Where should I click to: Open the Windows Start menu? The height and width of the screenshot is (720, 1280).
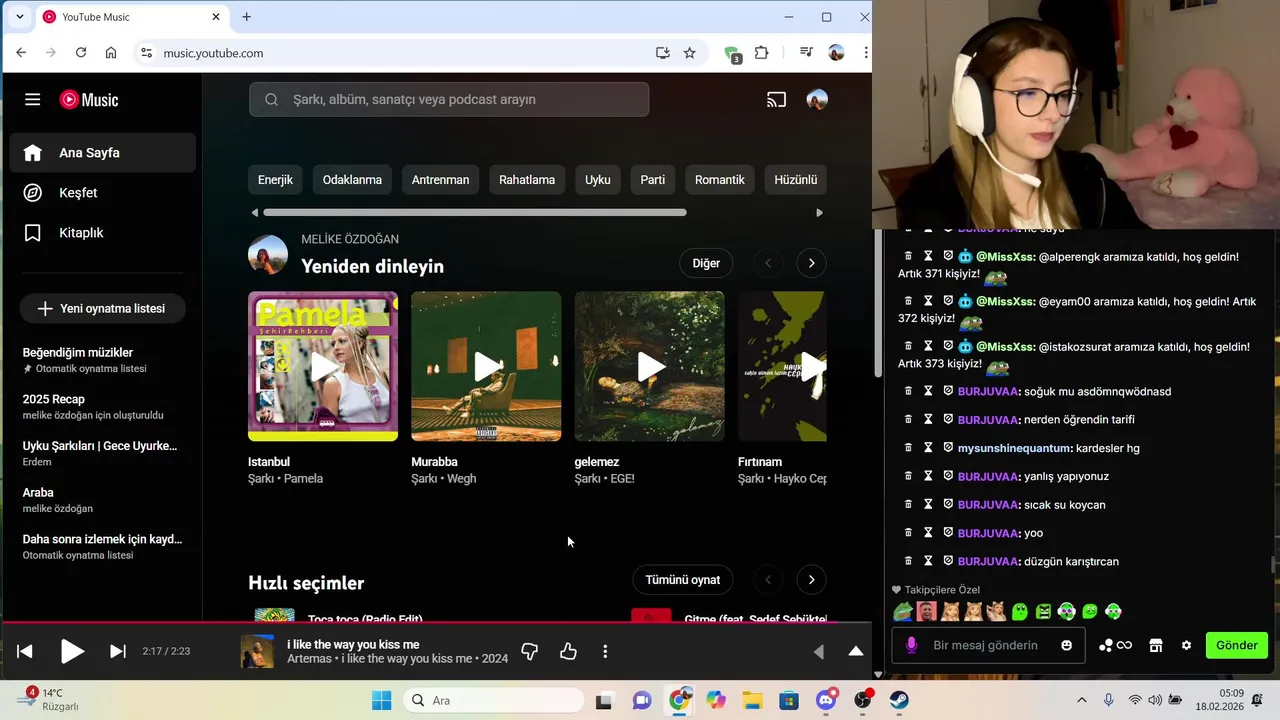pos(382,700)
